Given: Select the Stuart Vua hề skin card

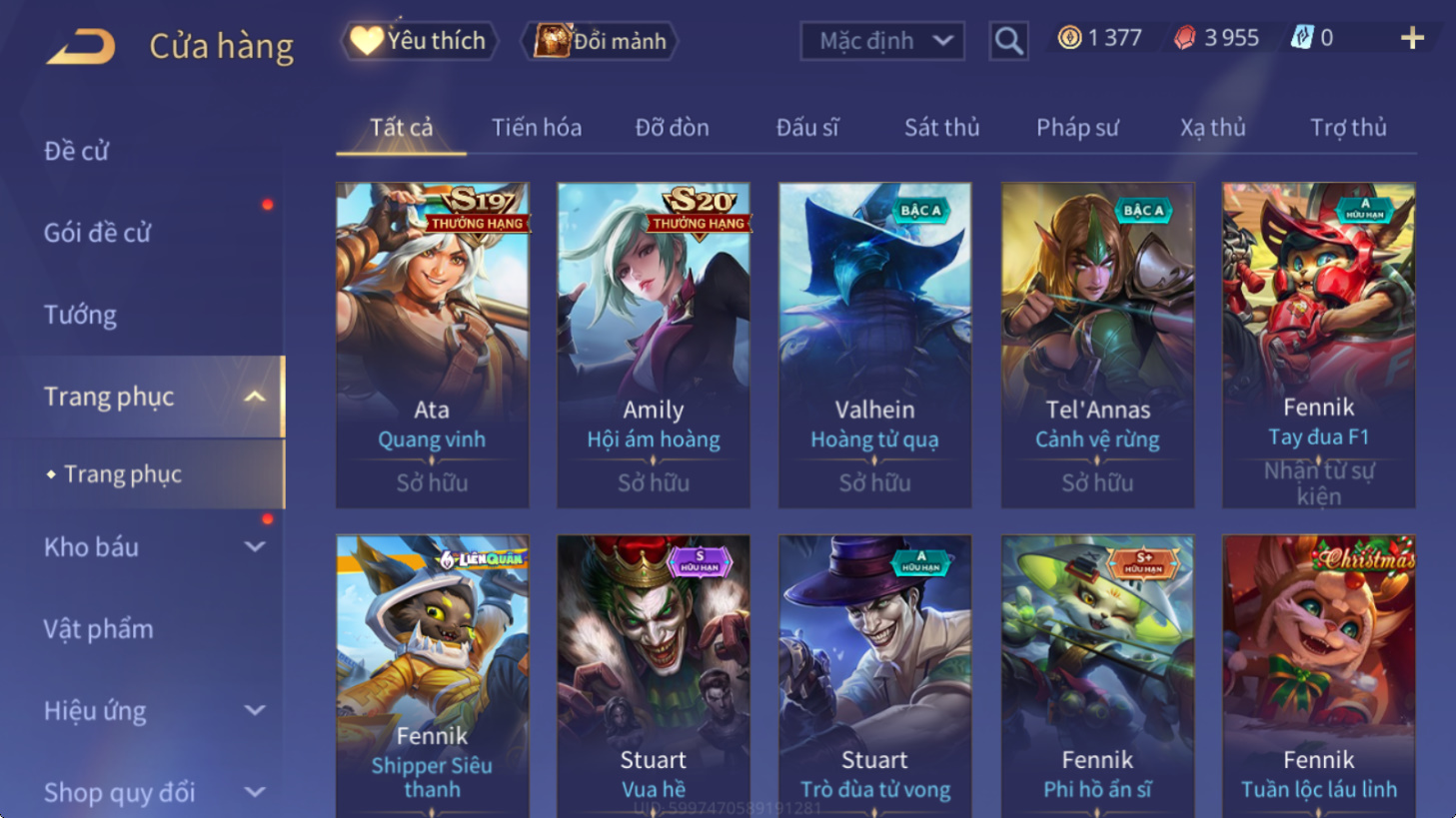Looking at the screenshot, I should point(654,676).
